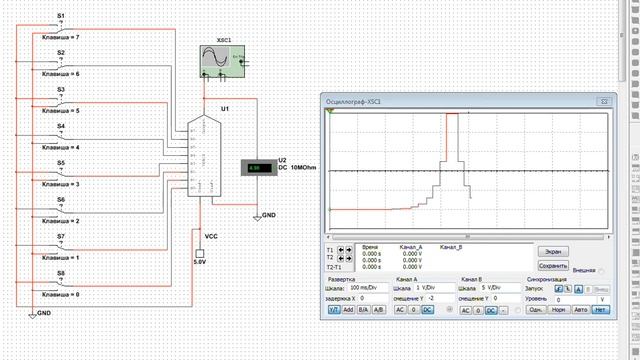640x360 pixels.
Task: Set Channel B coupling to 0
Action: click(478, 311)
